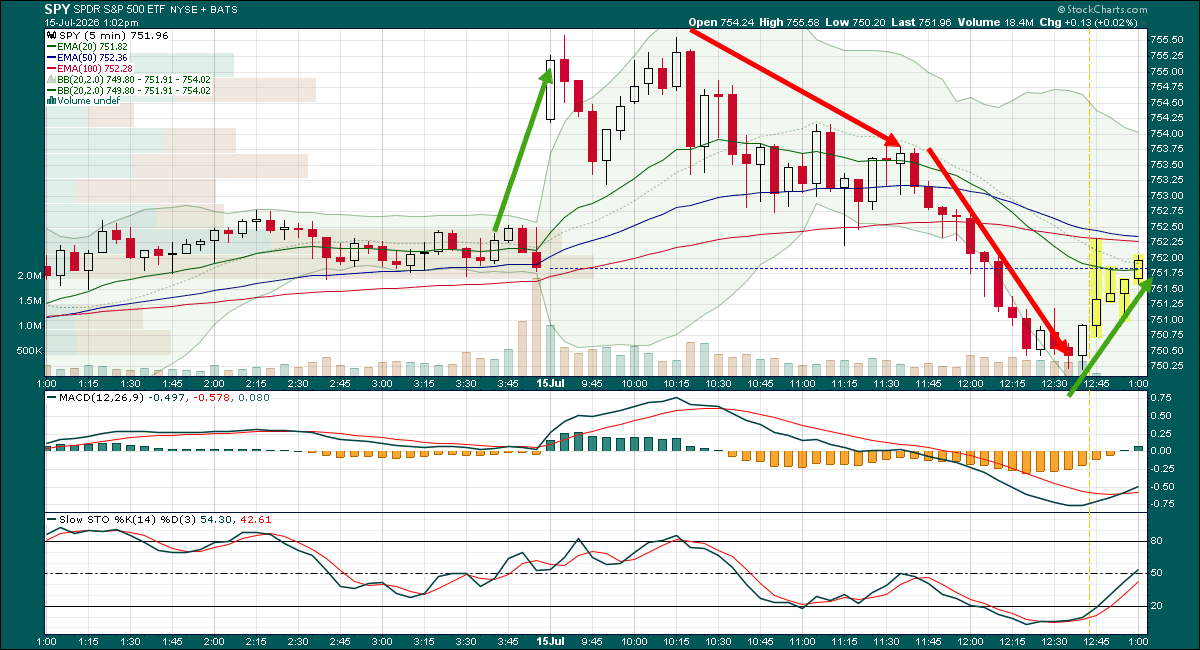
Task: Click the 20 level on stochastic axis
Action: (1157, 606)
